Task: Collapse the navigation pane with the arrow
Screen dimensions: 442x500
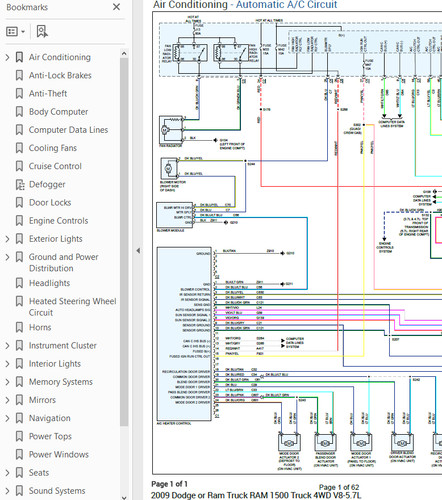Action: (x=138, y=251)
